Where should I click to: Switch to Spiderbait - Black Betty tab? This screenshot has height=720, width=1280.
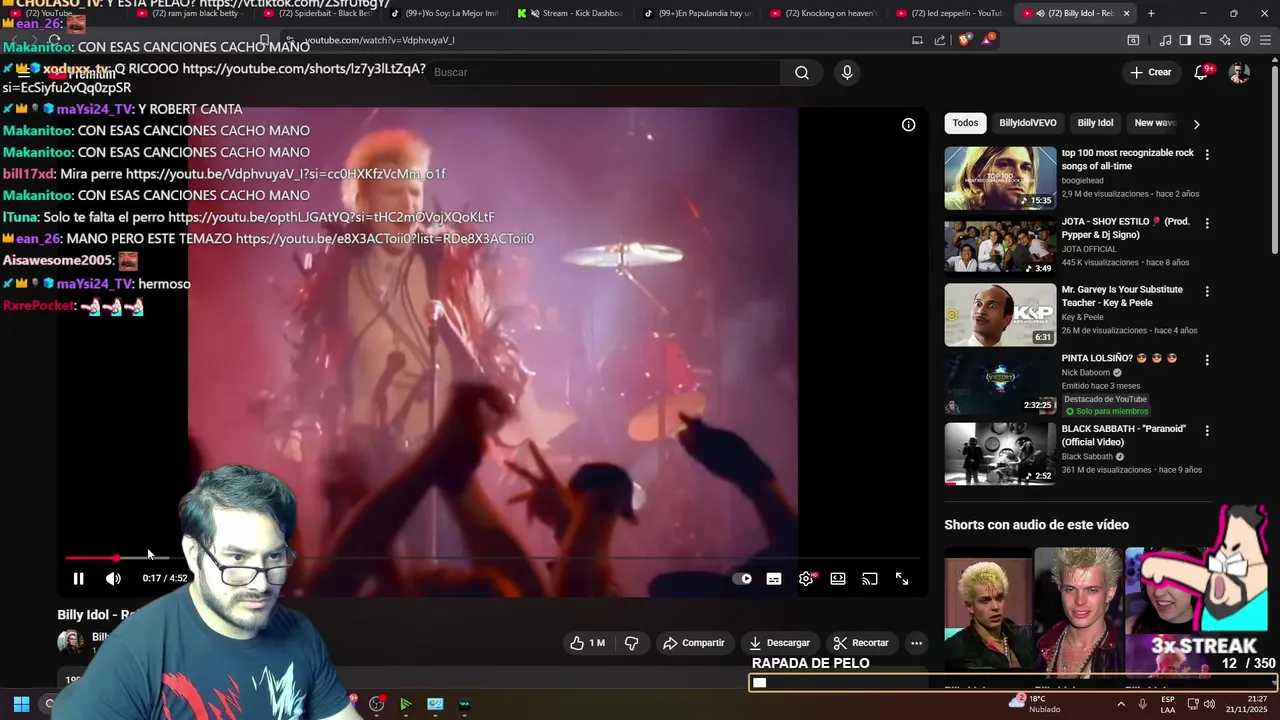(x=318, y=13)
